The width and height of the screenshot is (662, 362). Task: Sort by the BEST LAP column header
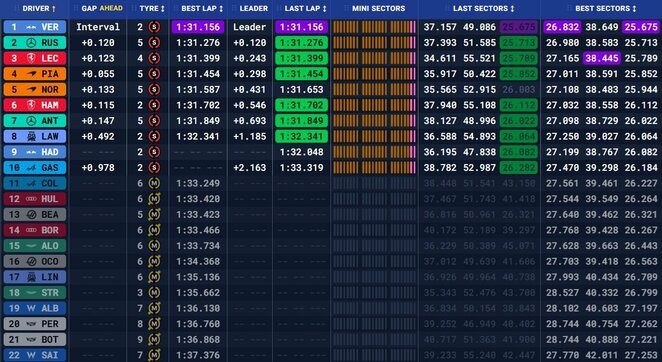click(x=202, y=8)
